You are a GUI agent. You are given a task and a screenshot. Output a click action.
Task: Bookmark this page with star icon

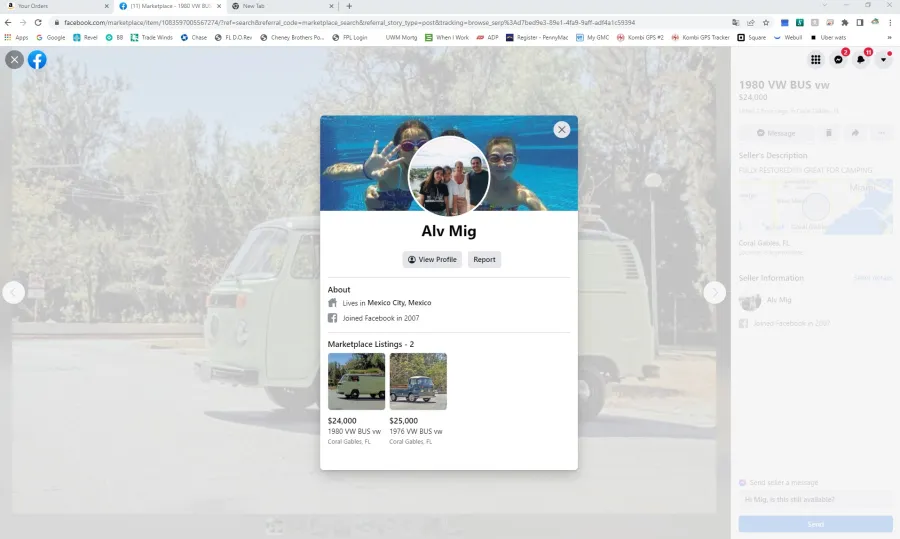tap(766, 22)
